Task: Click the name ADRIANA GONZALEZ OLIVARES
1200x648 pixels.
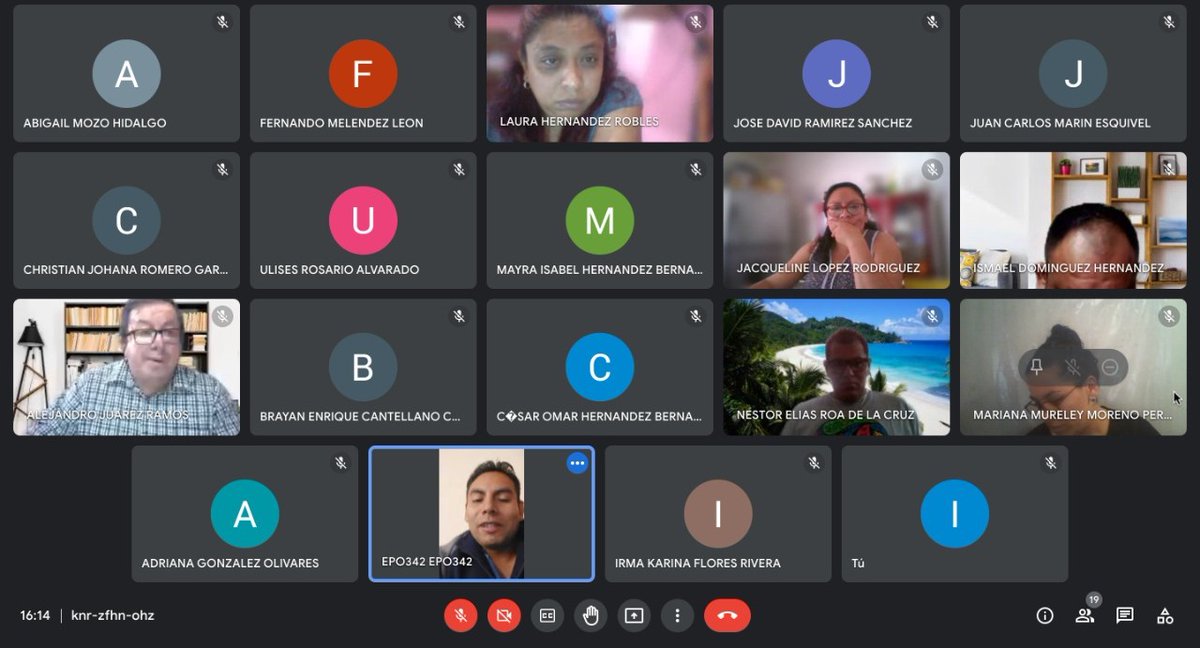Action: coord(230,563)
